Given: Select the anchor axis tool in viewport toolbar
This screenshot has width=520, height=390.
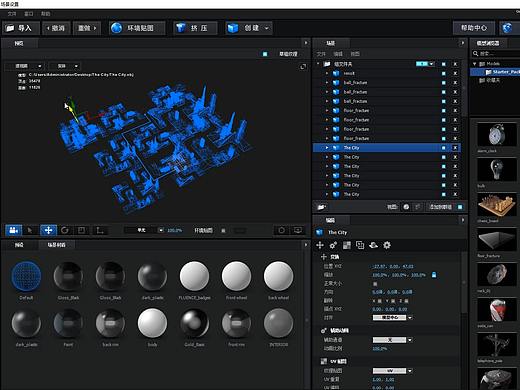Looking at the screenshot, I should tap(100, 230).
